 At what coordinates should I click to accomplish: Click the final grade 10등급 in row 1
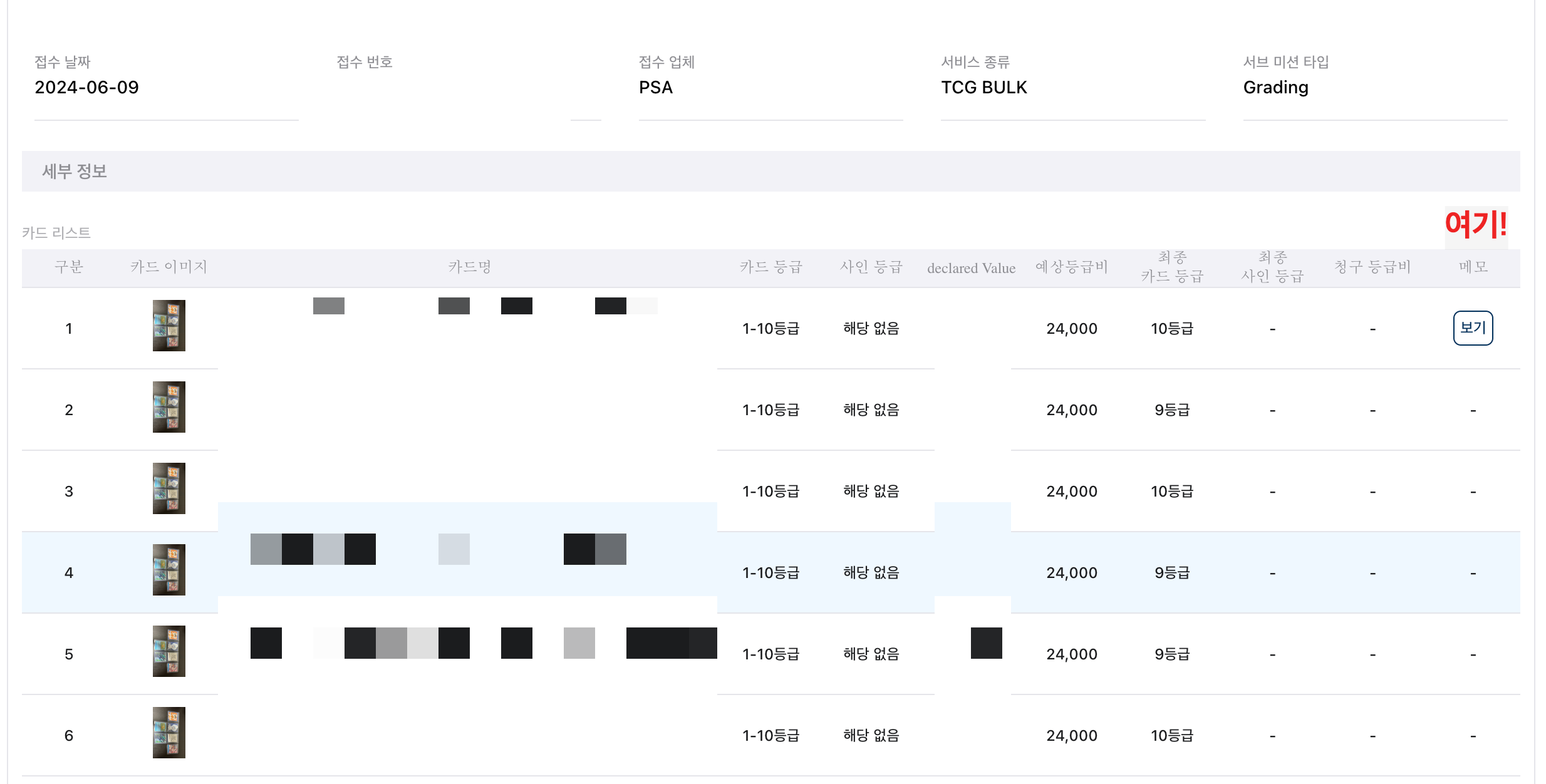[1172, 329]
